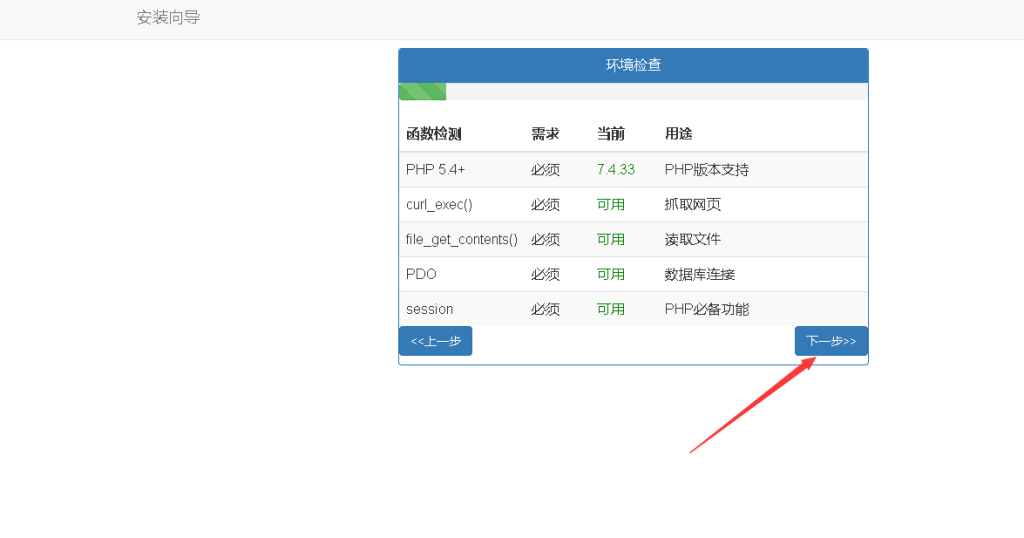Click the 读取文件 usage text
Screen dimensions: 1024x538
(x=693, y=240)
